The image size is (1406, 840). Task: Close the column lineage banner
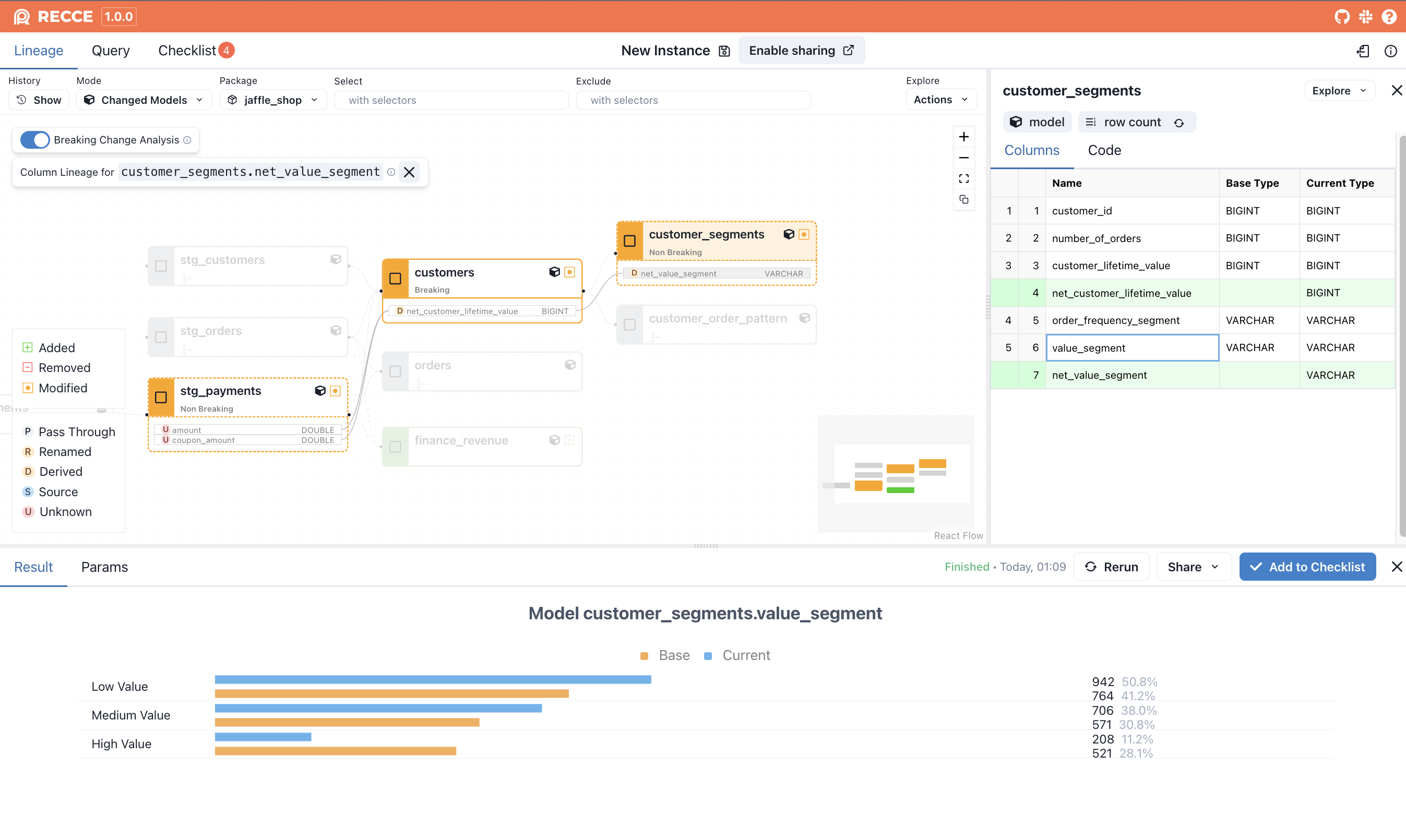click(409, 172)
